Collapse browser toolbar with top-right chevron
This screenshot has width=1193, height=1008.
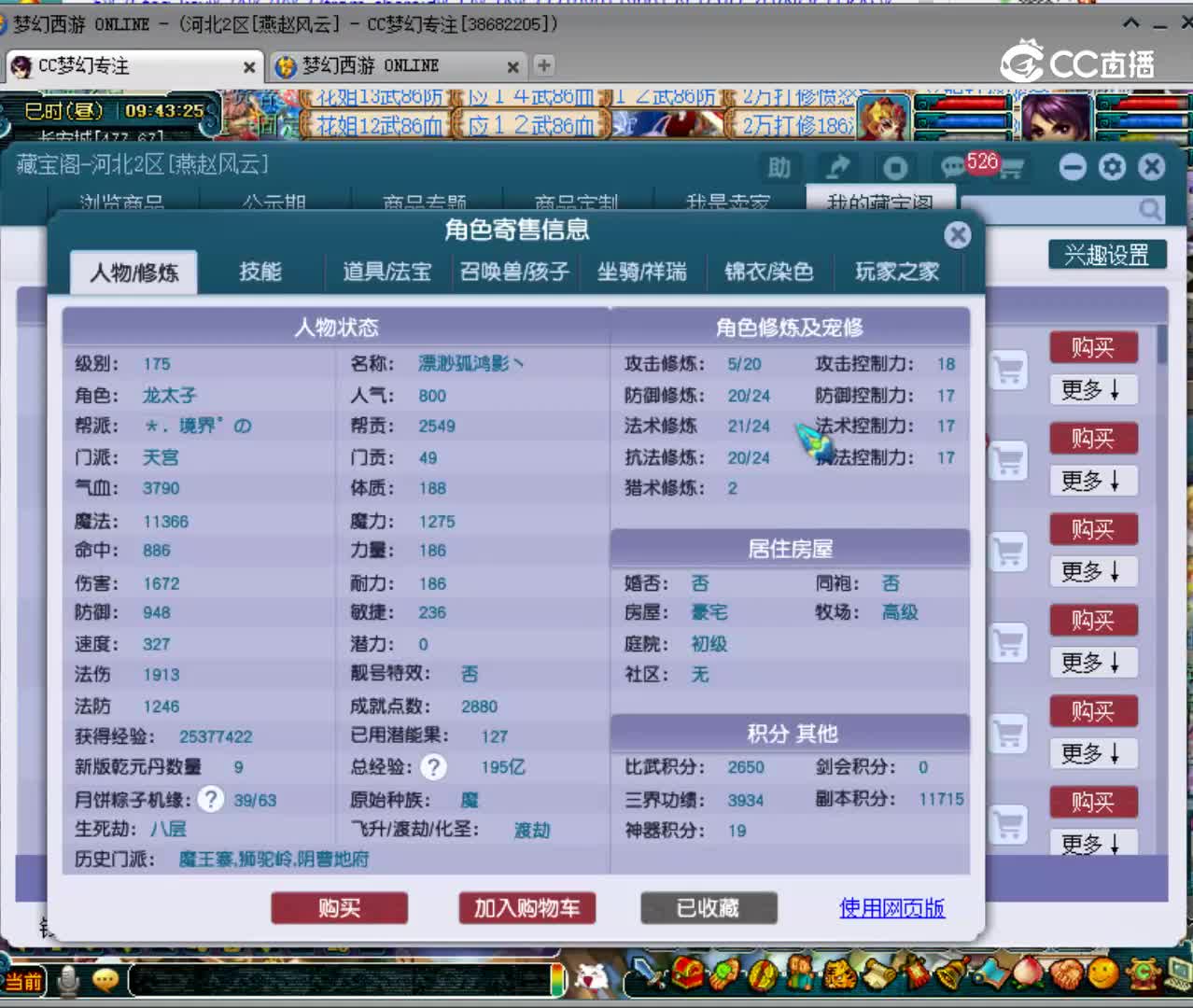[1131, 23]
